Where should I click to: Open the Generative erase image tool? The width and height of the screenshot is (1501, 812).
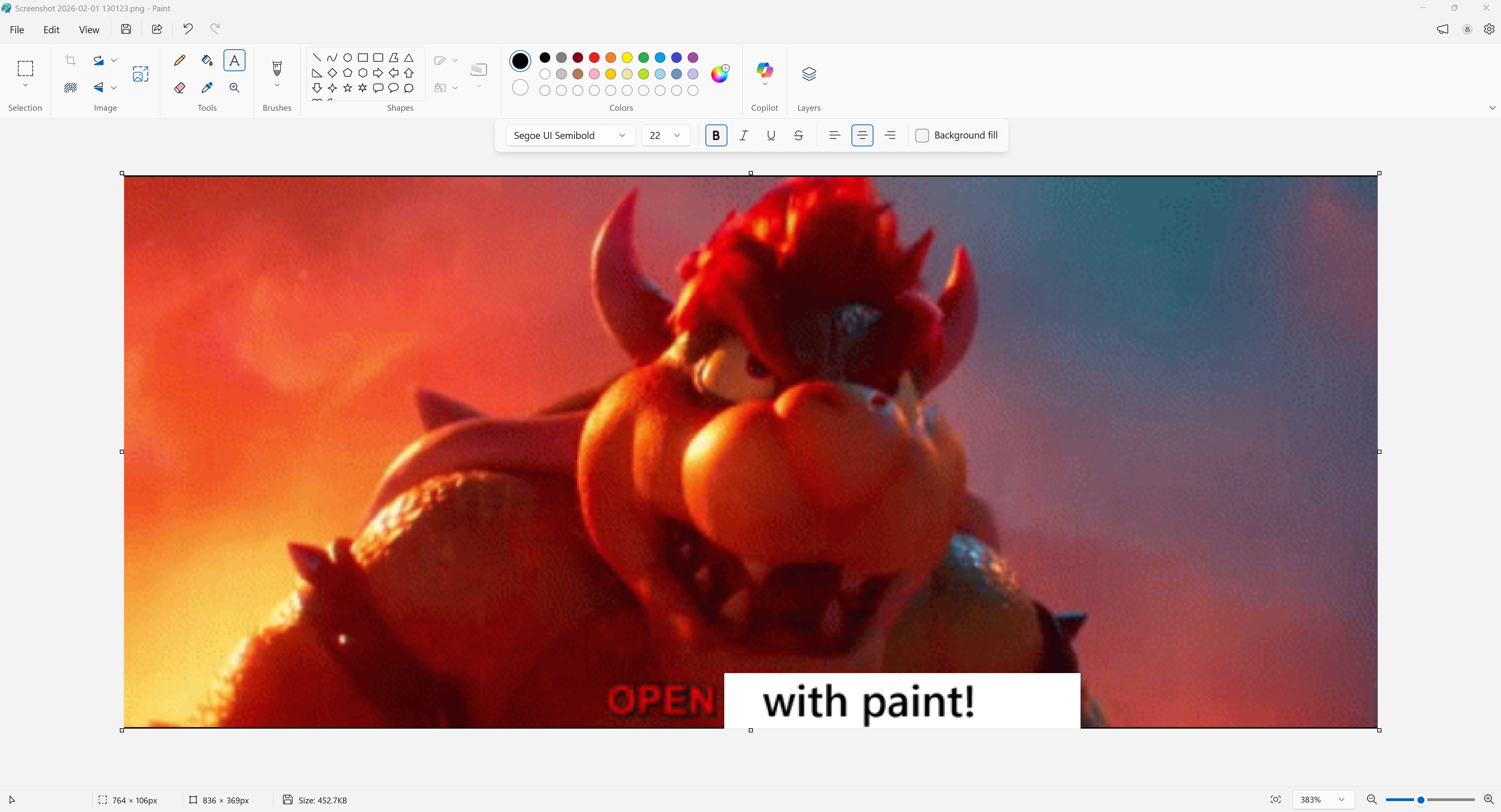coord(141,74)
